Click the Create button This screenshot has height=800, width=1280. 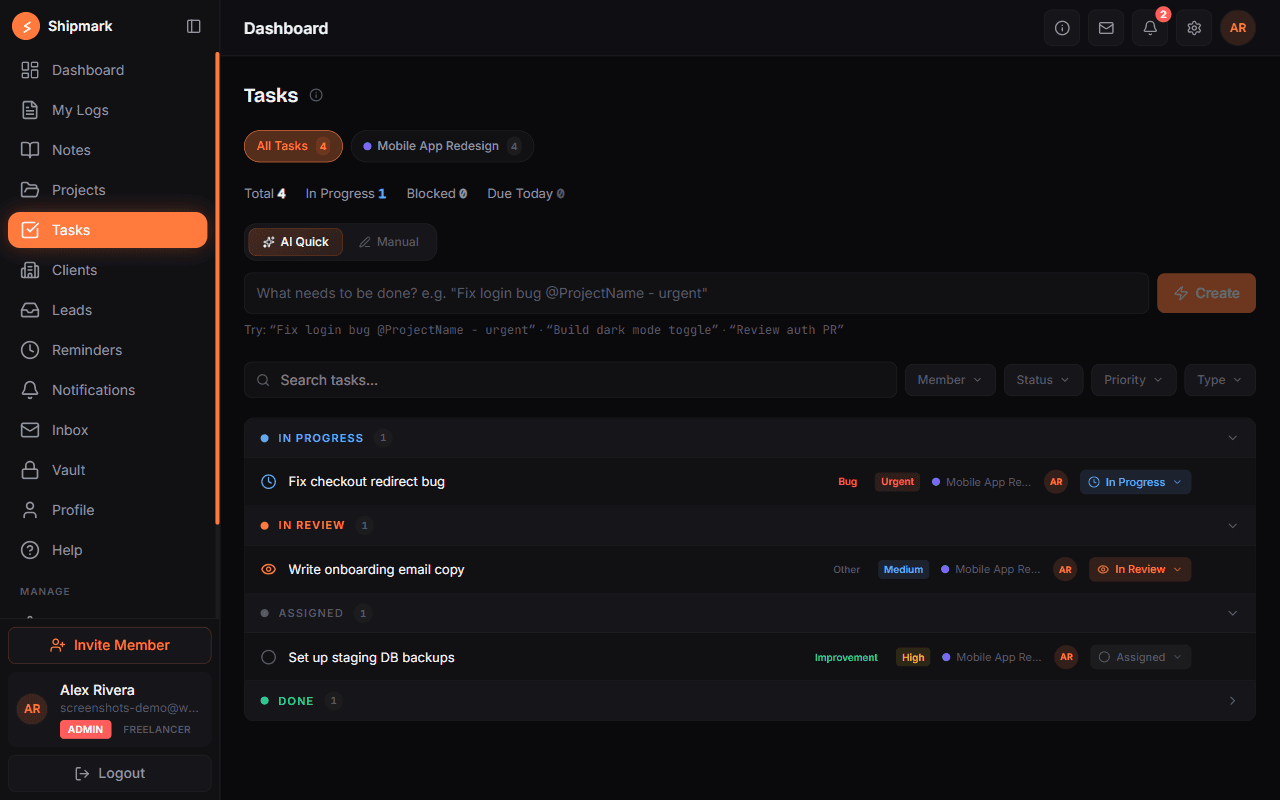(1206, 293)
